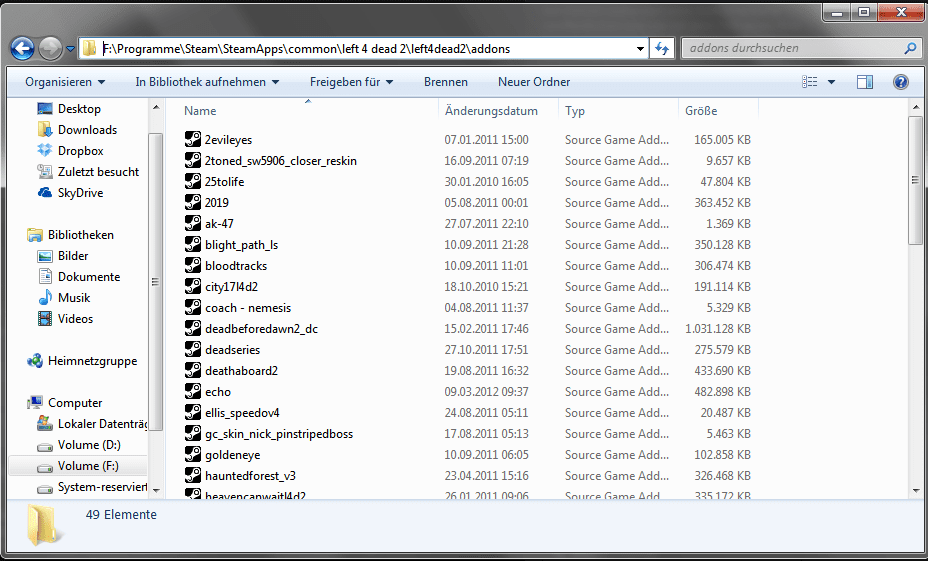Click the change view icon
This screenshot has width=928, height=561.
(x=810, y=82)
